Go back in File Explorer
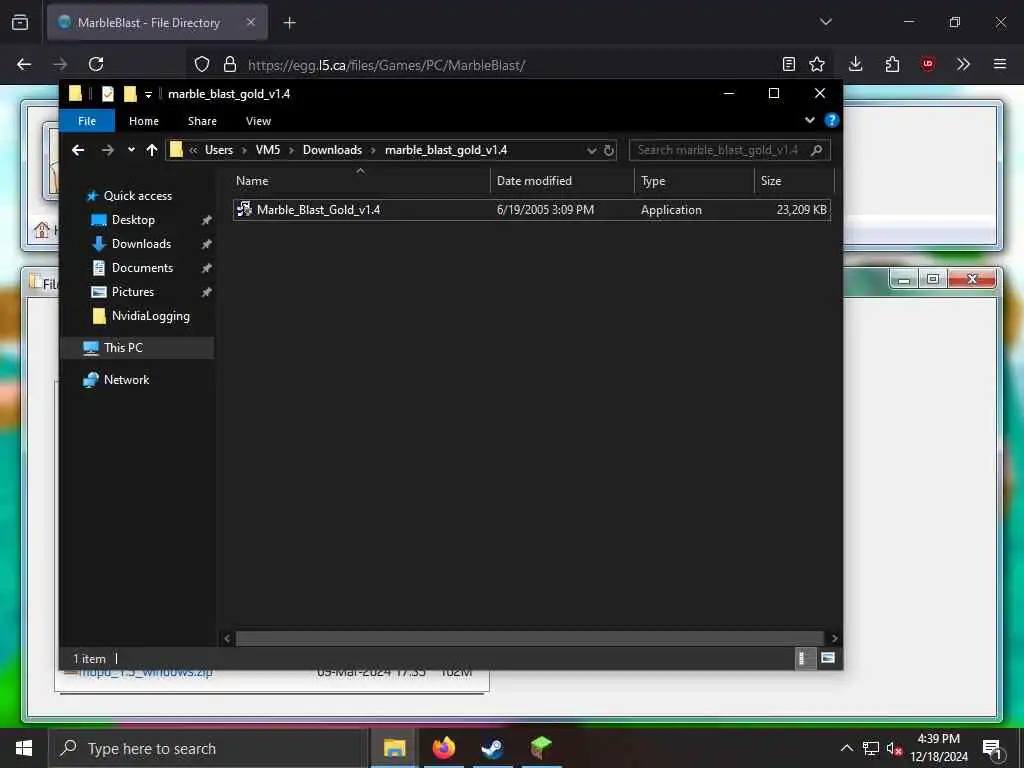The width and height of the screenshot is (1024, 768). click(78, 150)
